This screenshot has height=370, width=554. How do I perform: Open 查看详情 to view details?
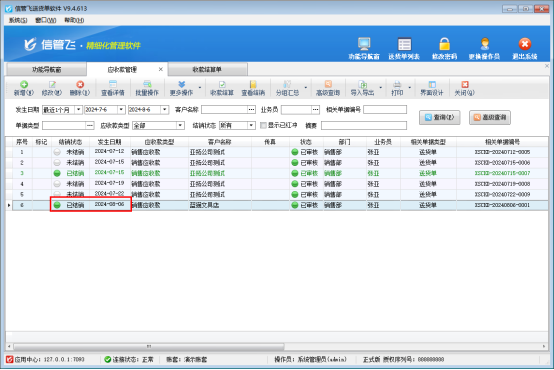click(x=113, y=88)
